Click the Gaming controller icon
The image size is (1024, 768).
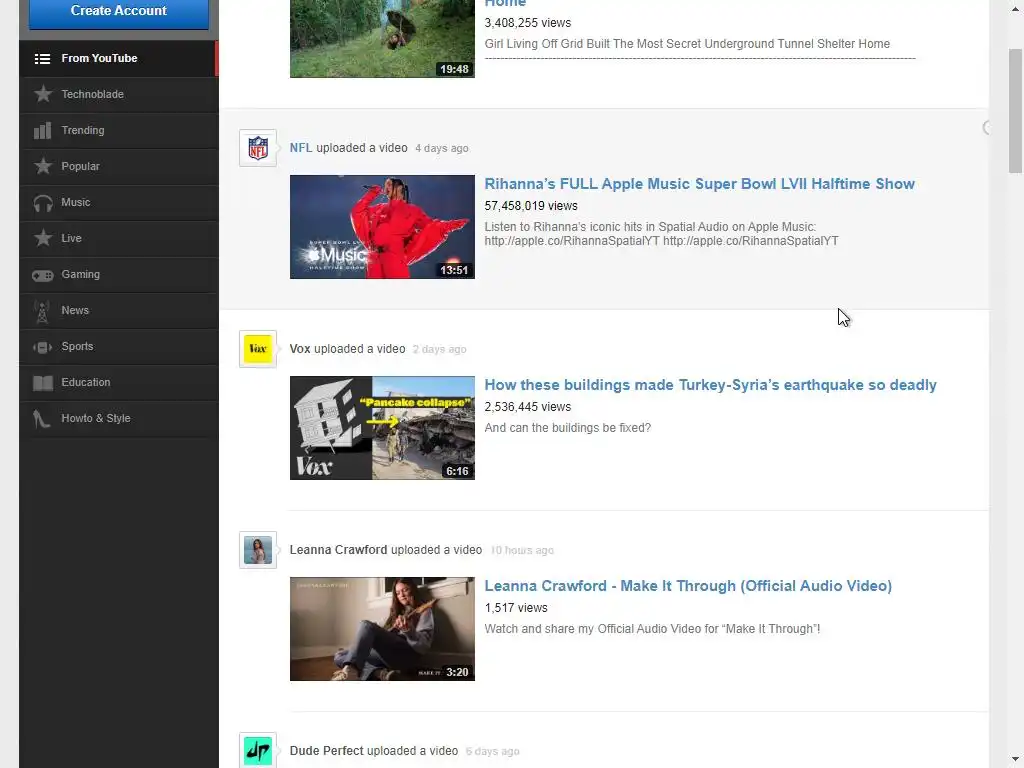pos(43,275)
